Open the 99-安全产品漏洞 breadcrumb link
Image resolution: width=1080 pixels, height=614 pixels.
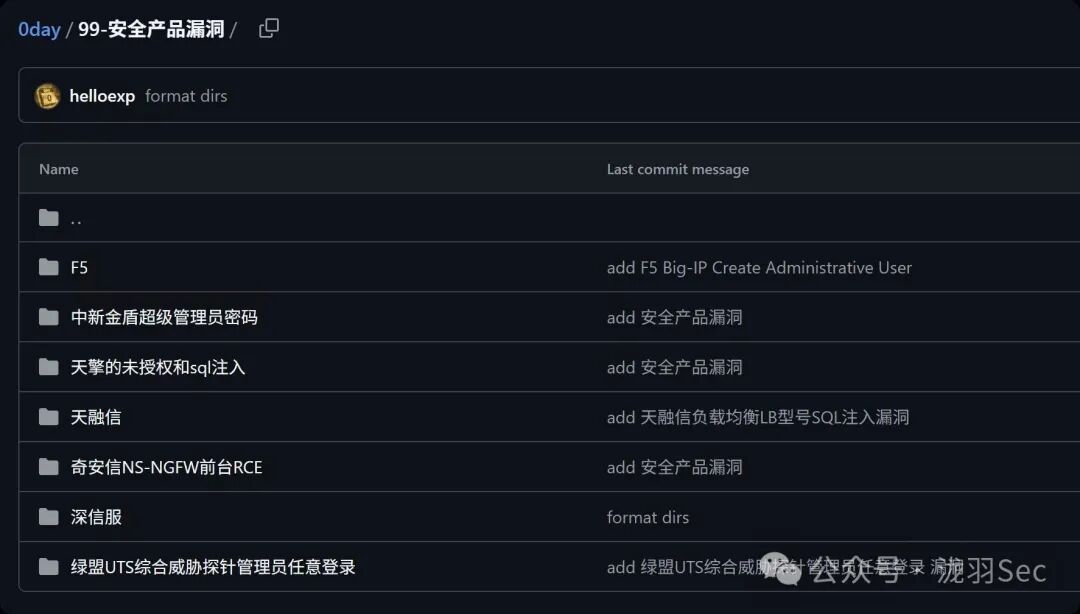152,29
